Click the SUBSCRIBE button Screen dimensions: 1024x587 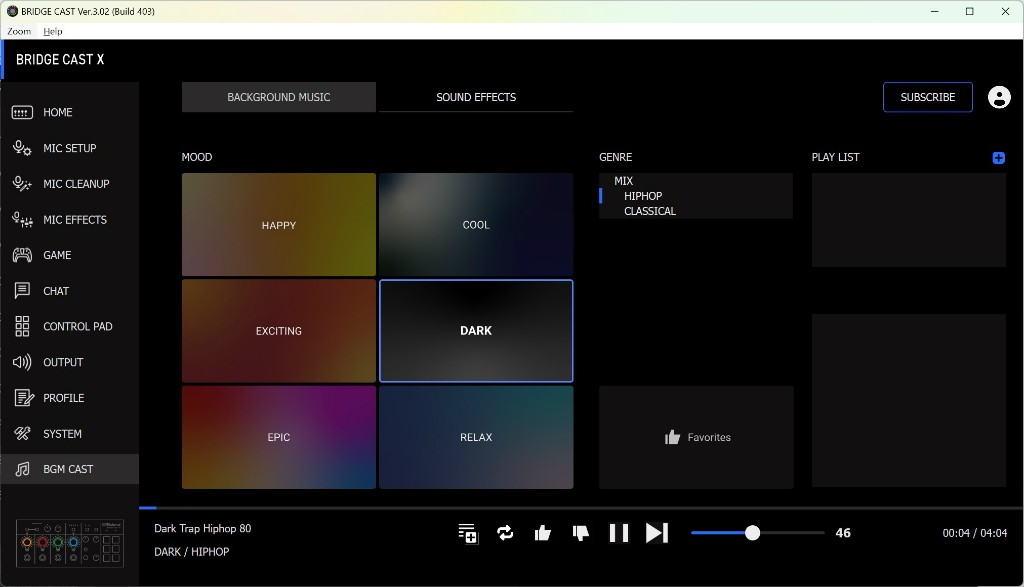(927, 97)
